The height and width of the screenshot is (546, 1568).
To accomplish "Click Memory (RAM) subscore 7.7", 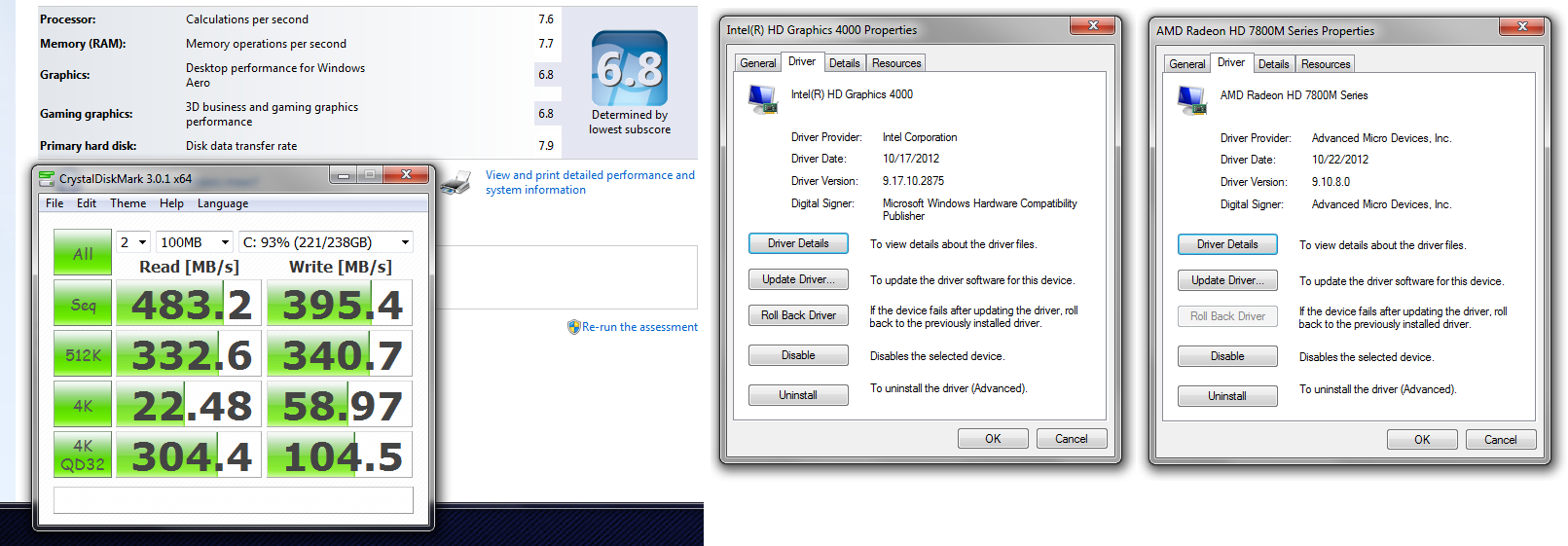I will coord(546,44).
